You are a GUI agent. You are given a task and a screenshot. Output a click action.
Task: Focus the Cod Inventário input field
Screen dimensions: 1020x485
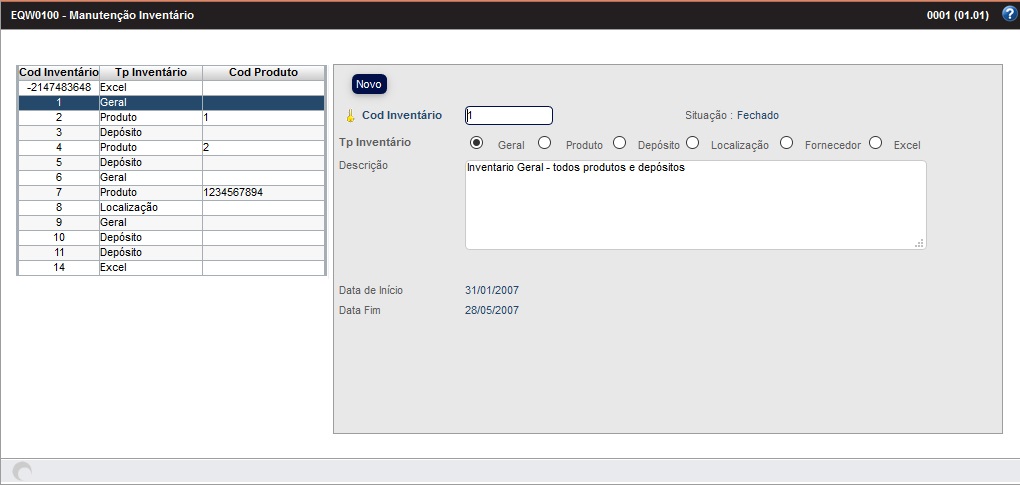coord(509,116)
